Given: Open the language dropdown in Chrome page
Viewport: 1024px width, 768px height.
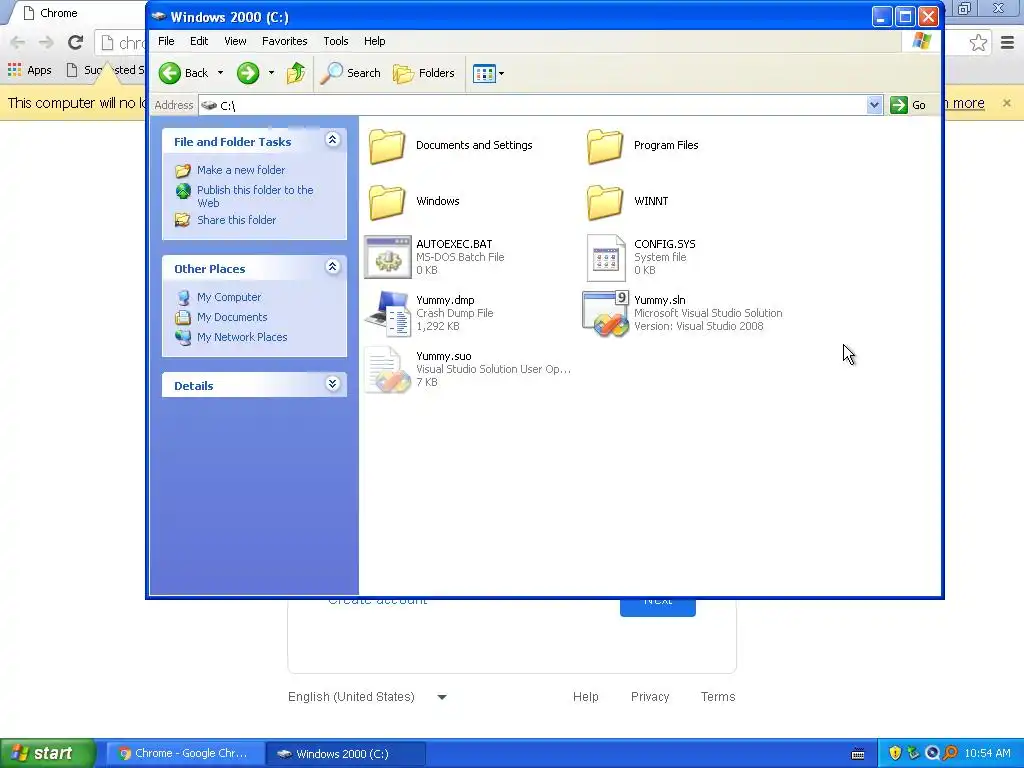Looking at the screenshot, I should pos(442,697).
